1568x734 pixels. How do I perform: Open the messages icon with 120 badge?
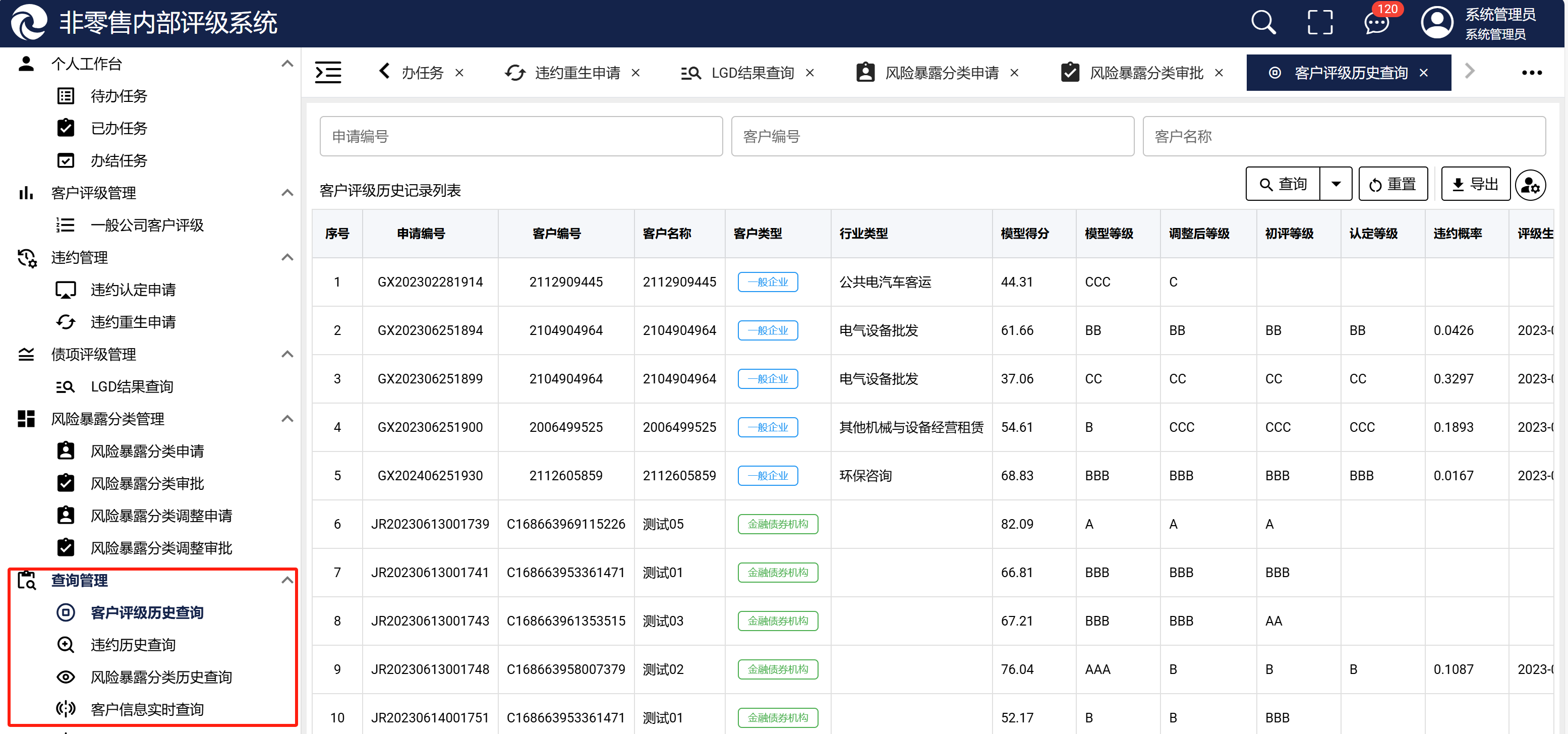(x=1376, y=23)
